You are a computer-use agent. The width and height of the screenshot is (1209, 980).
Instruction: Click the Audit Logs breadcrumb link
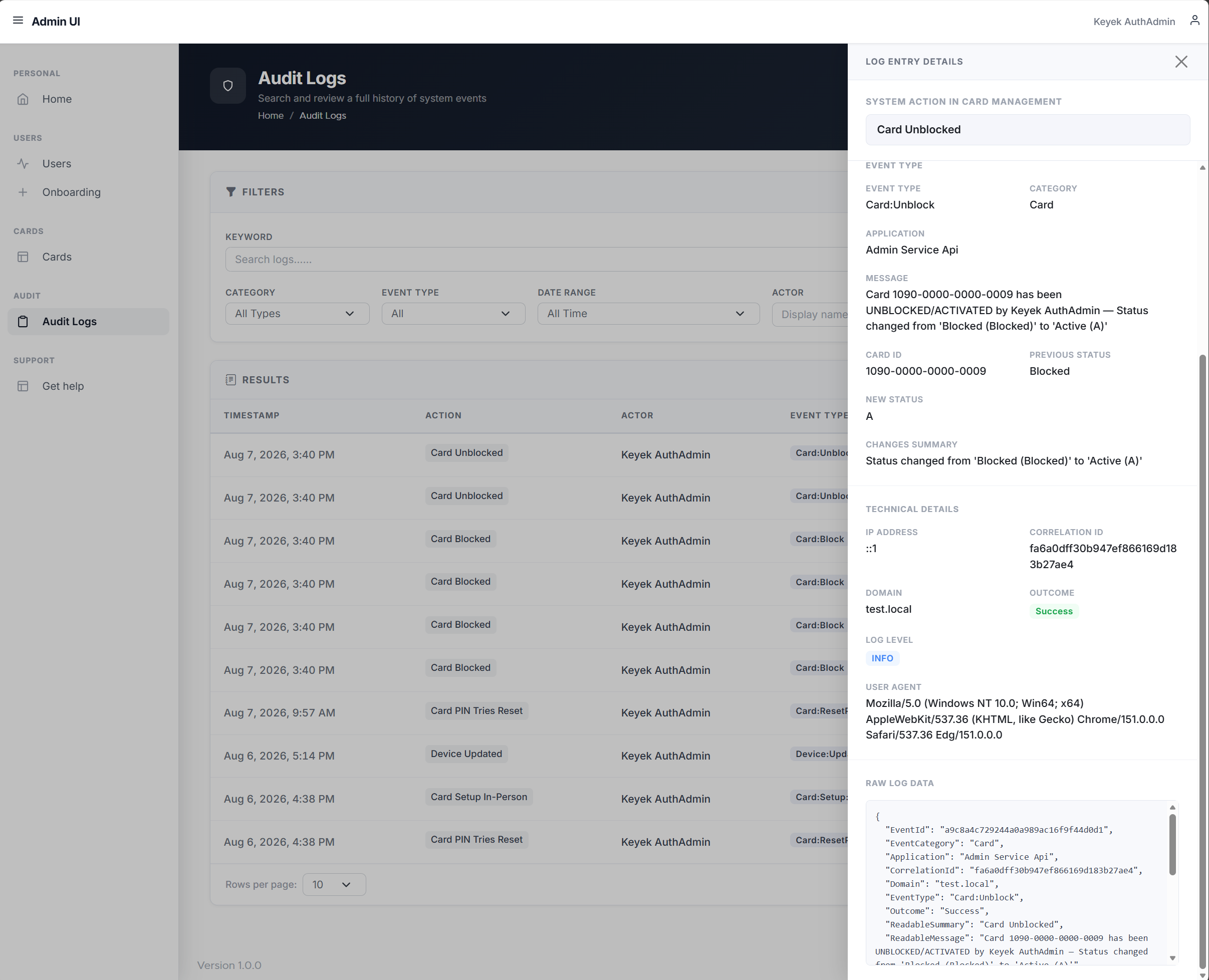(323, 116)
